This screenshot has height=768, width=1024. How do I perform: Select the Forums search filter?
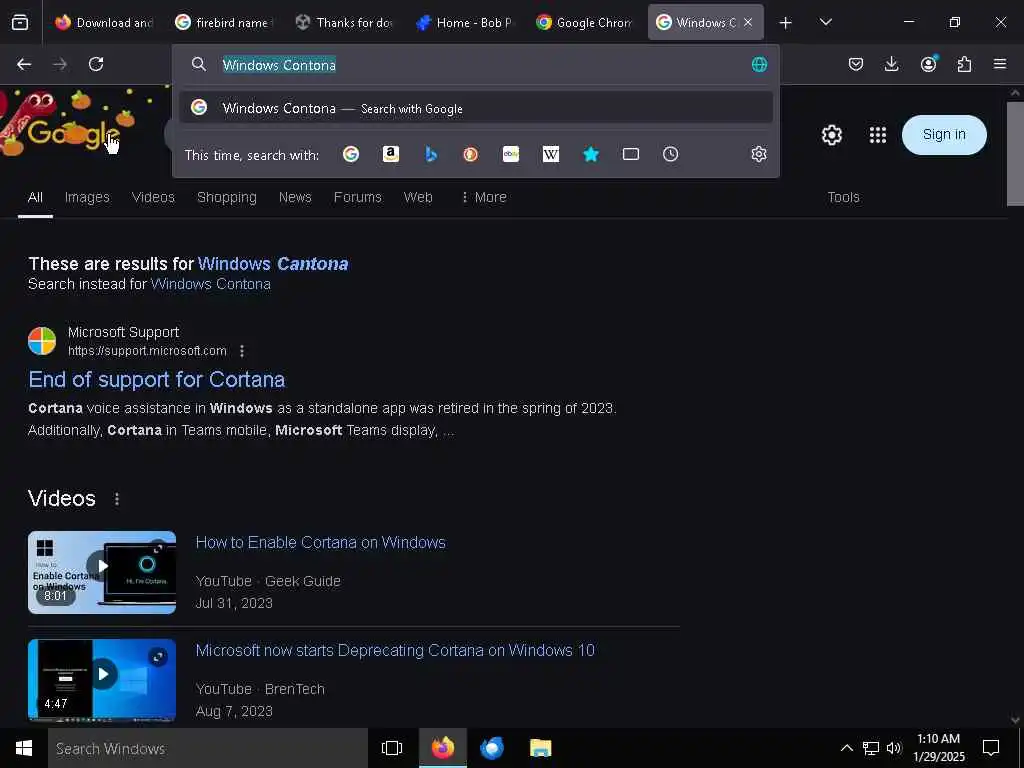pyautogui.click(x=357, y=197)
